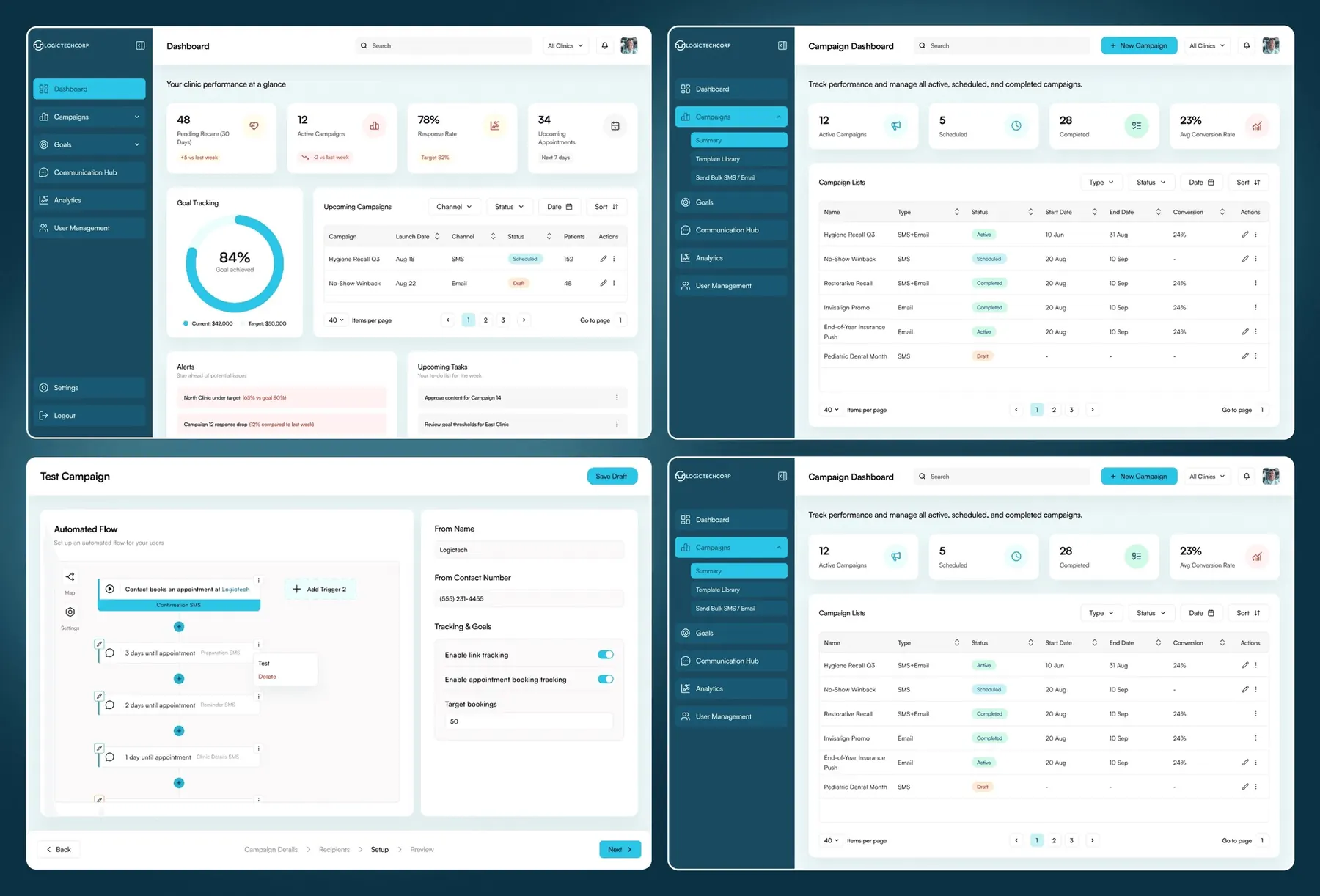1320x896 pixels.
Task: Collapse the sidebar in the clinic performance Dashboard
Action: click(140, 45)
